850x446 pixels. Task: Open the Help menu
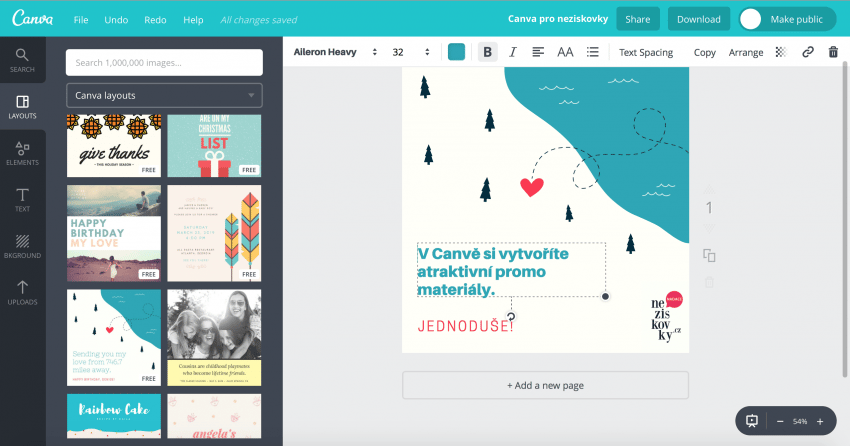193,20
